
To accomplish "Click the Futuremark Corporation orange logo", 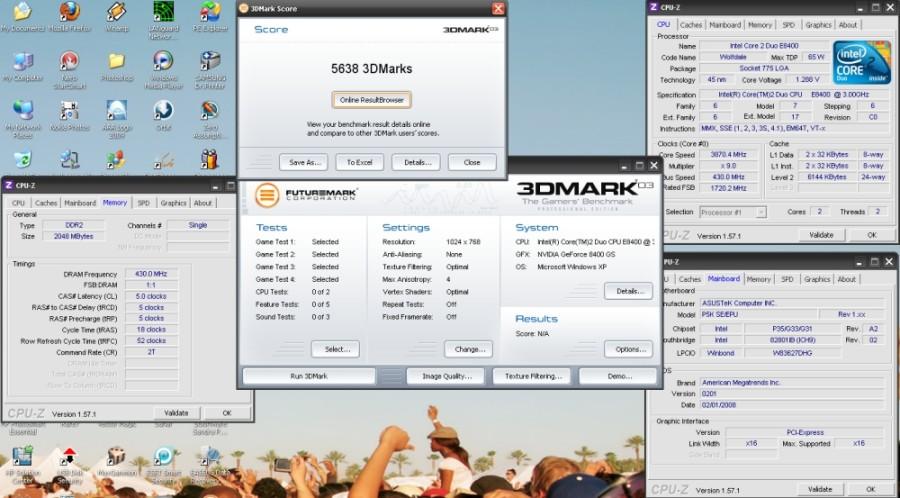I will coord(267,195).
